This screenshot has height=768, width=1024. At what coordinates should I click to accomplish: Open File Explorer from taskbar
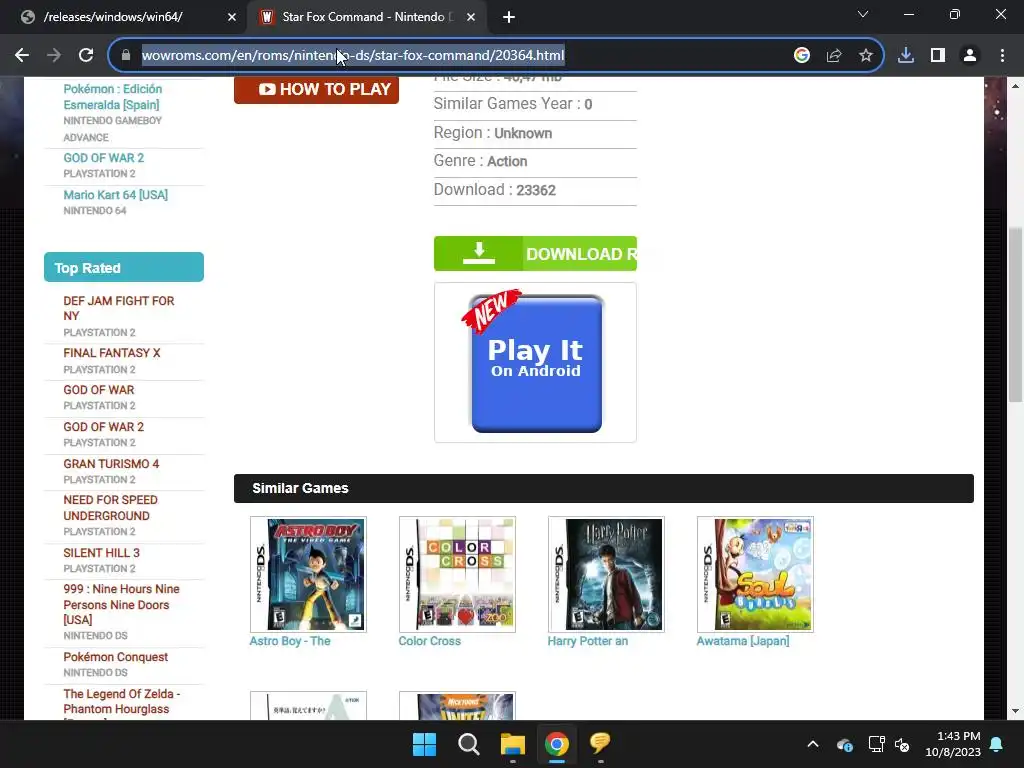(513, 744)
